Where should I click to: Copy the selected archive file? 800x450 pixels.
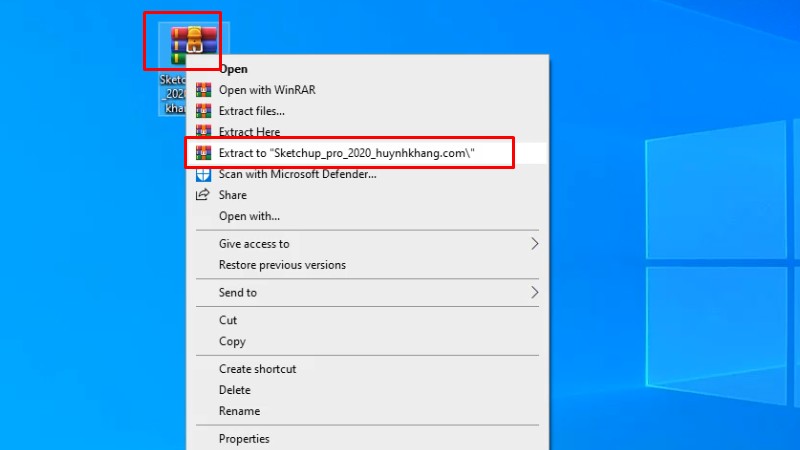coord(232,342)
